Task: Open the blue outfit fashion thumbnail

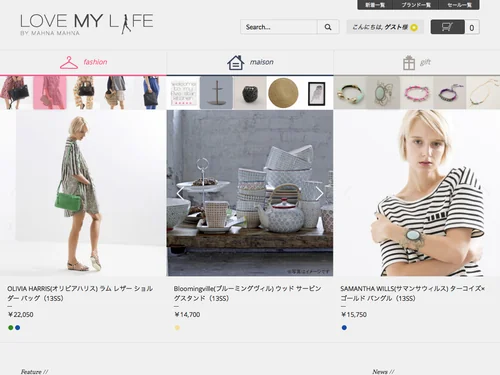Action: click(150, 93)
